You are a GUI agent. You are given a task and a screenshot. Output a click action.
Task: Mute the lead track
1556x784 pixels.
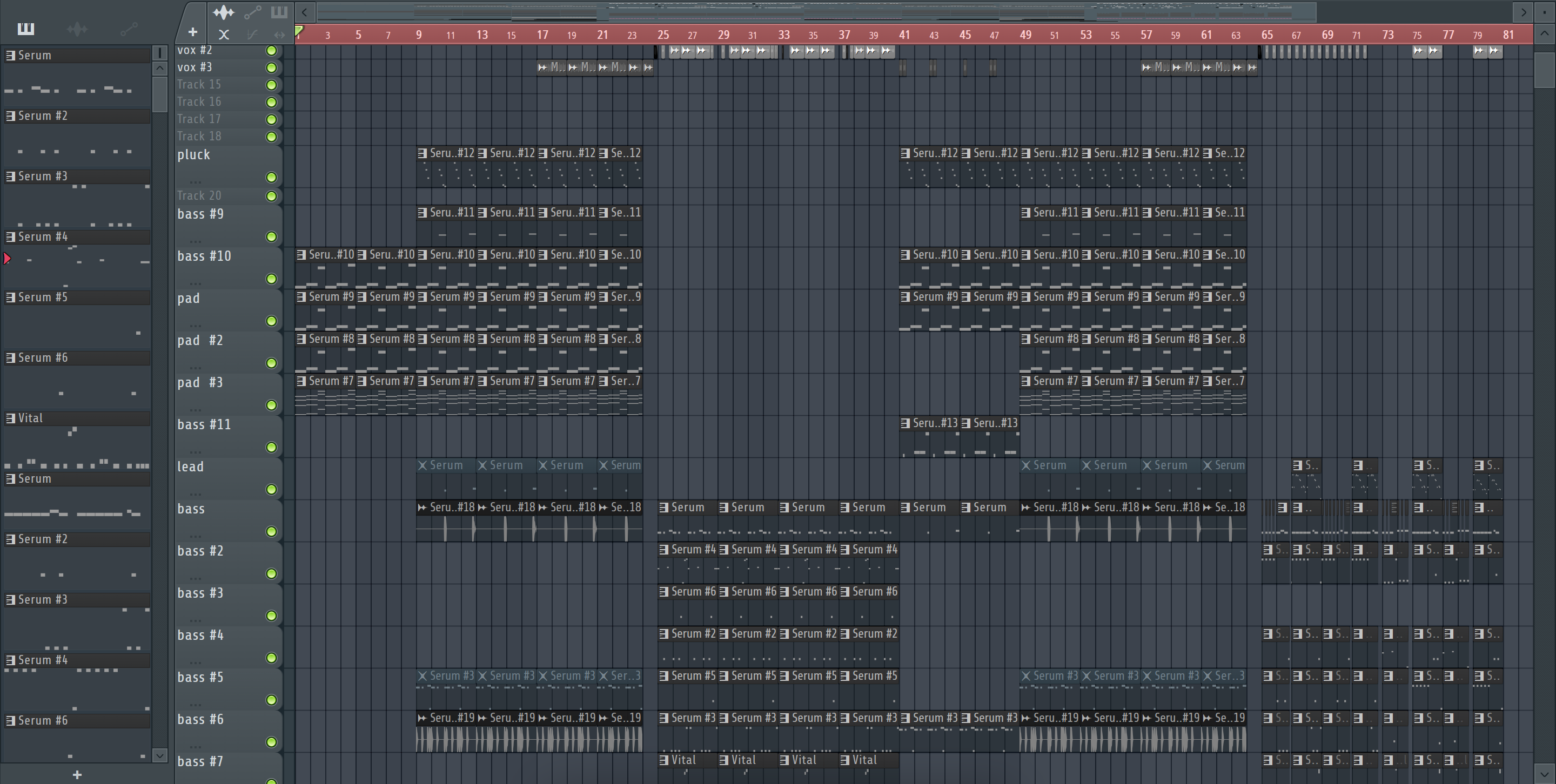click(x=272, y=490)
